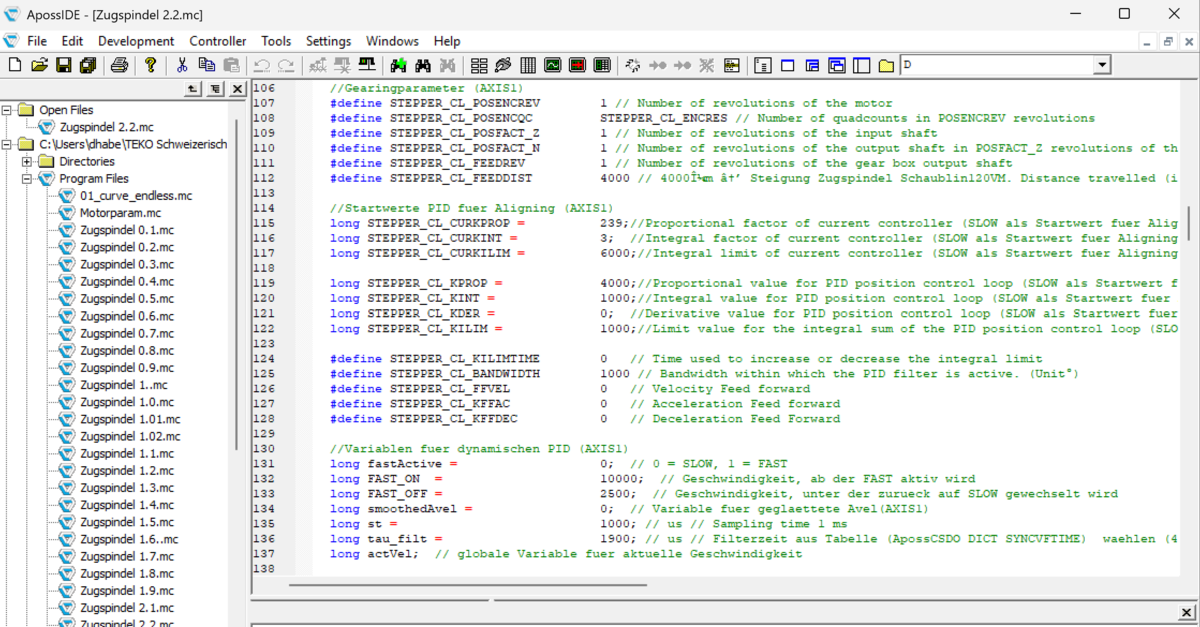1200x627 pixels.
Task: Open the Development menu
Action: click(136, 41)
